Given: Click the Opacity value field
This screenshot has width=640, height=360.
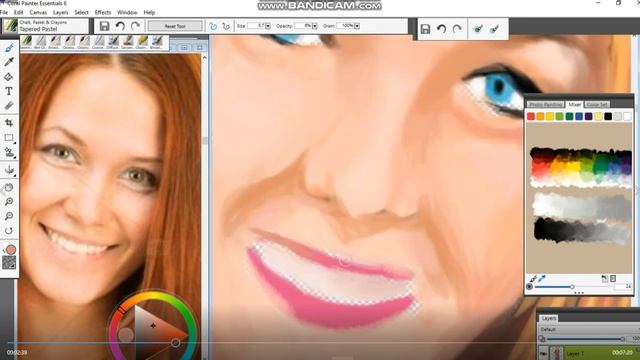Looking at the screenshot, I should (303, 26).
